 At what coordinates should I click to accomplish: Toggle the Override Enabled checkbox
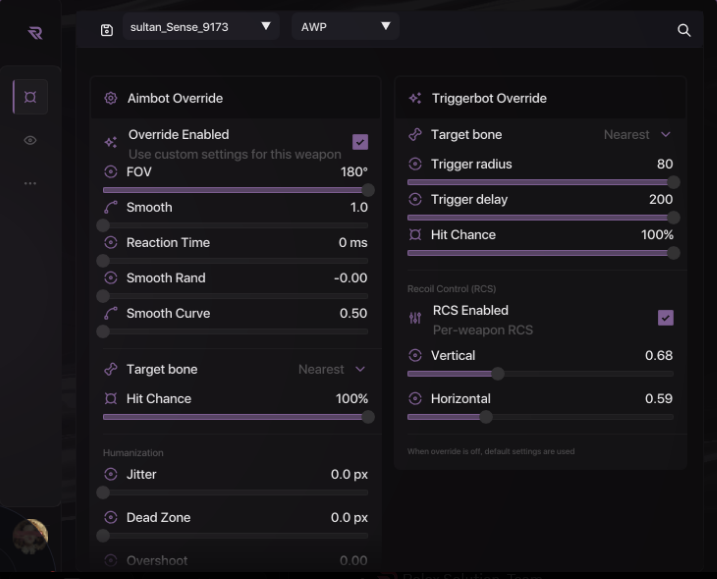[360, 142]
